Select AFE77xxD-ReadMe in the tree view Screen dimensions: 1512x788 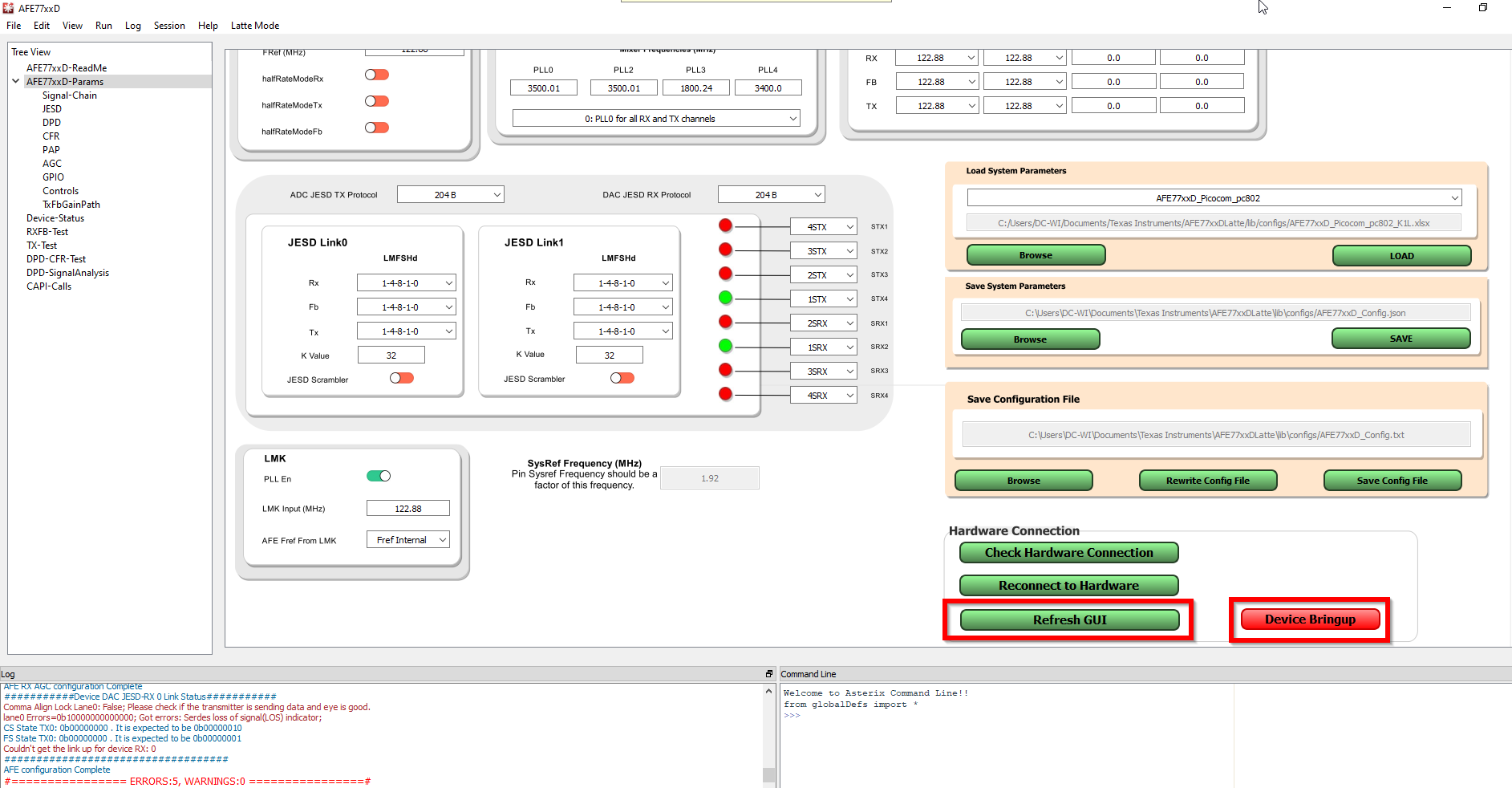click(x=67, y=68)
